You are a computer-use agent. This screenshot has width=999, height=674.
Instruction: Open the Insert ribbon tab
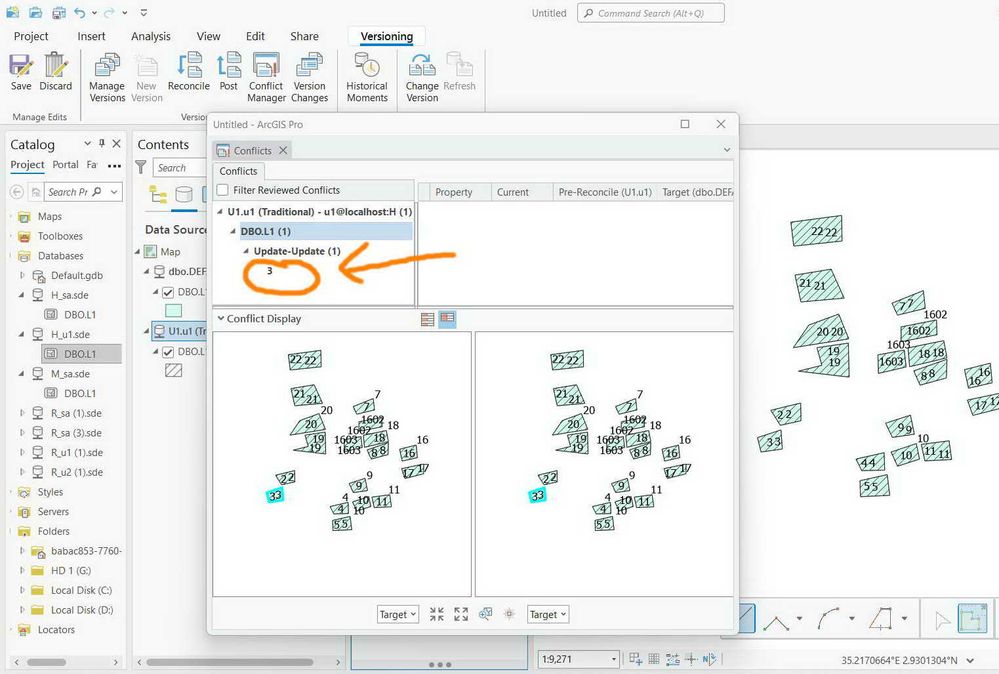[x=91, y=36]
